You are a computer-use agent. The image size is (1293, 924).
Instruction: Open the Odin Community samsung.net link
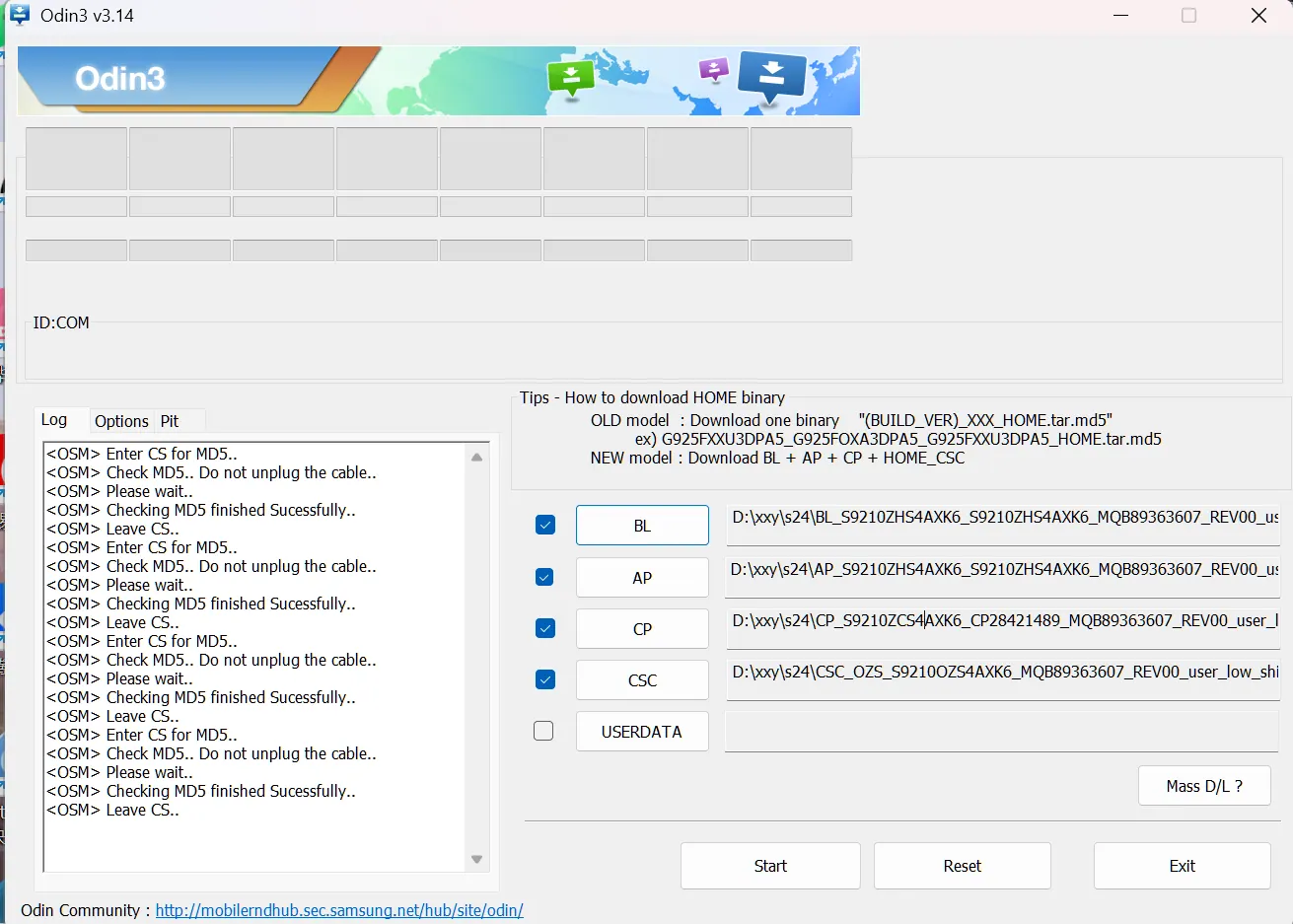tap(339, 910)
